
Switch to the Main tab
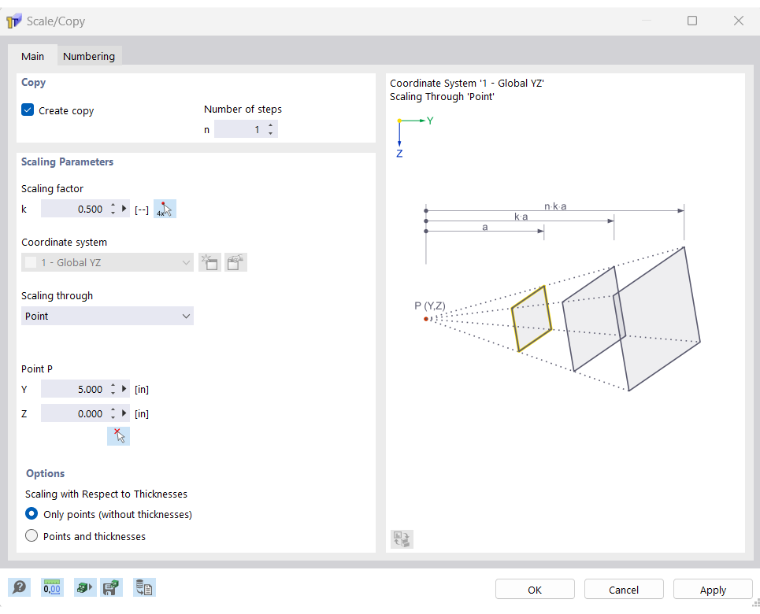click(32, 56)
